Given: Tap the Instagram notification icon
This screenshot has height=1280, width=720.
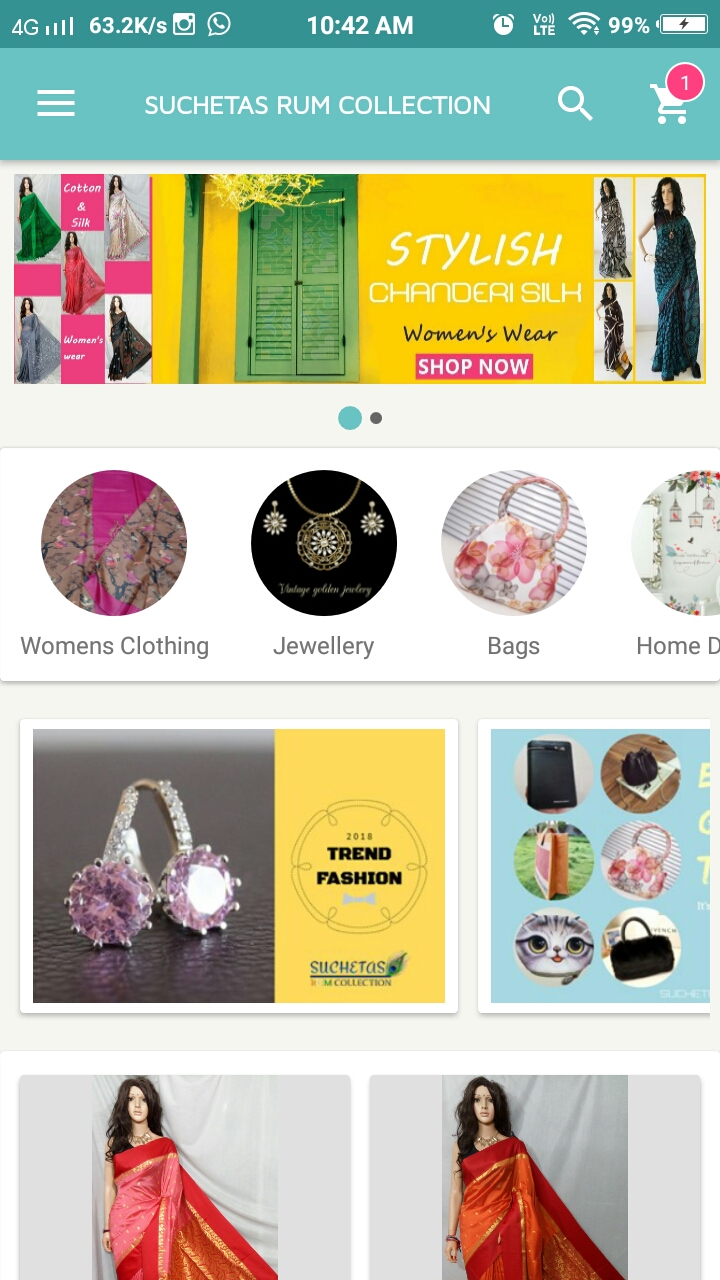Looking at the screenshot, I should click(x=184, y=24).
